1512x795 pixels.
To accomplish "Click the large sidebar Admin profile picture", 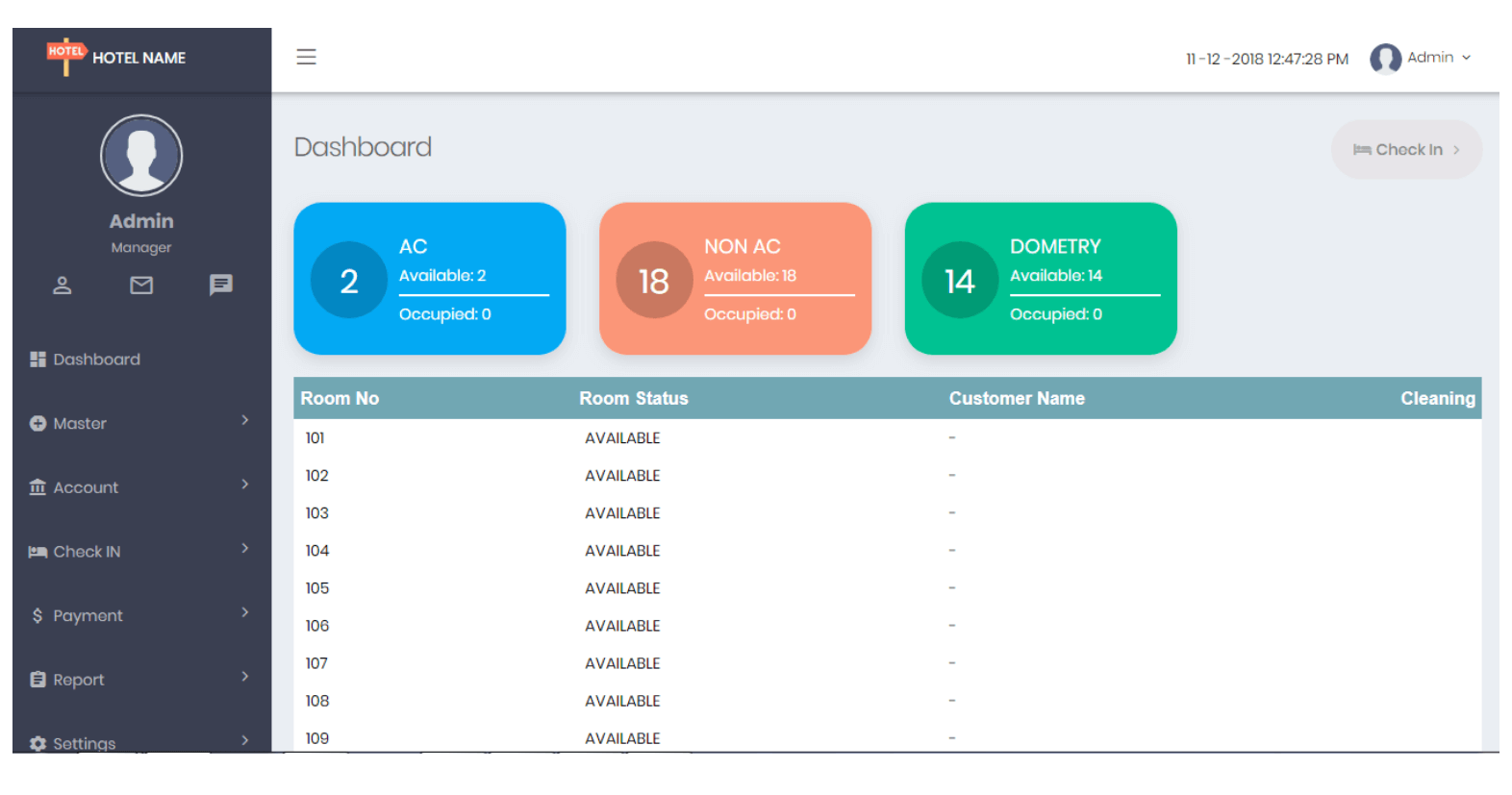I will pyautogui.click(x=141, y=156).
